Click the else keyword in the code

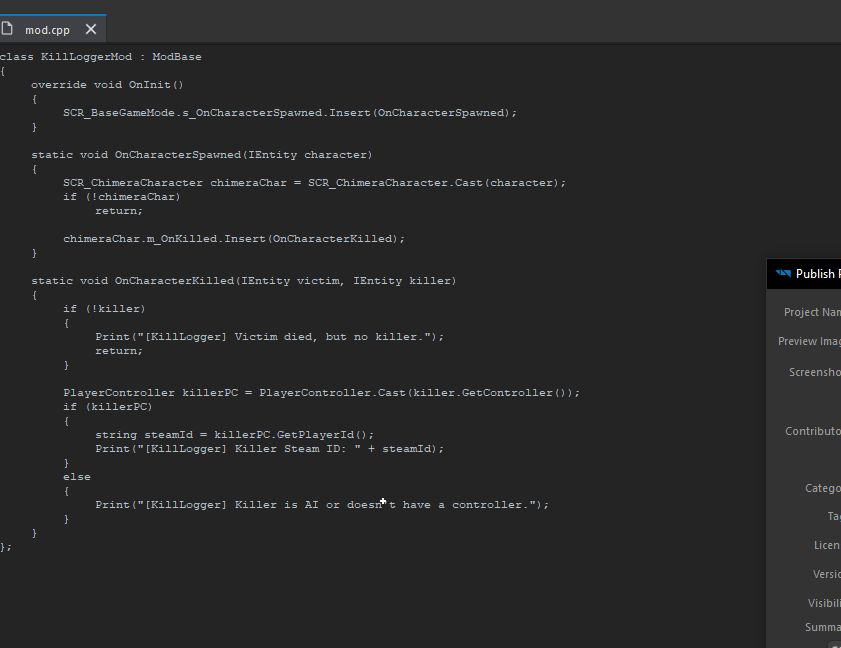pos(76,477)
